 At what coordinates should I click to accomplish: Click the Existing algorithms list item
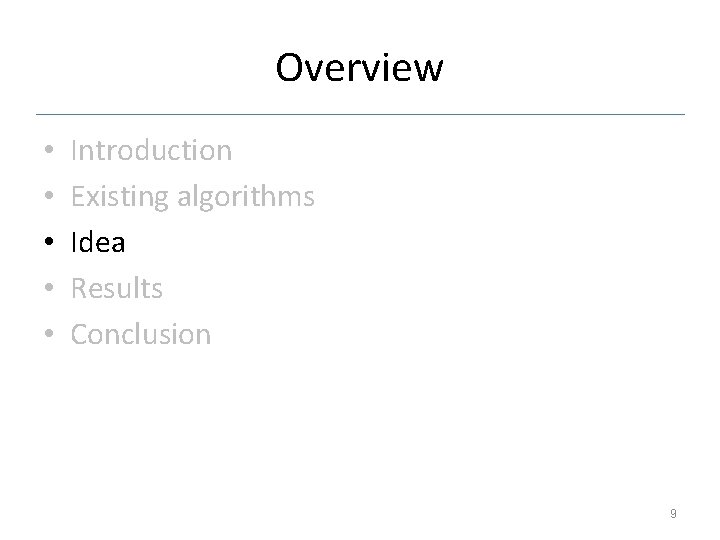(x=192, y=197)
